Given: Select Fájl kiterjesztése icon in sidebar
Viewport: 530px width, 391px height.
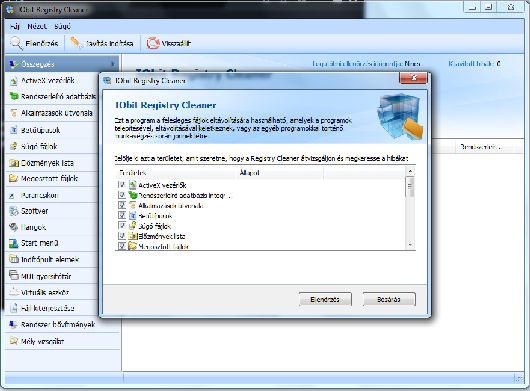Looking at the screenshot, I should tap(13, 308).
